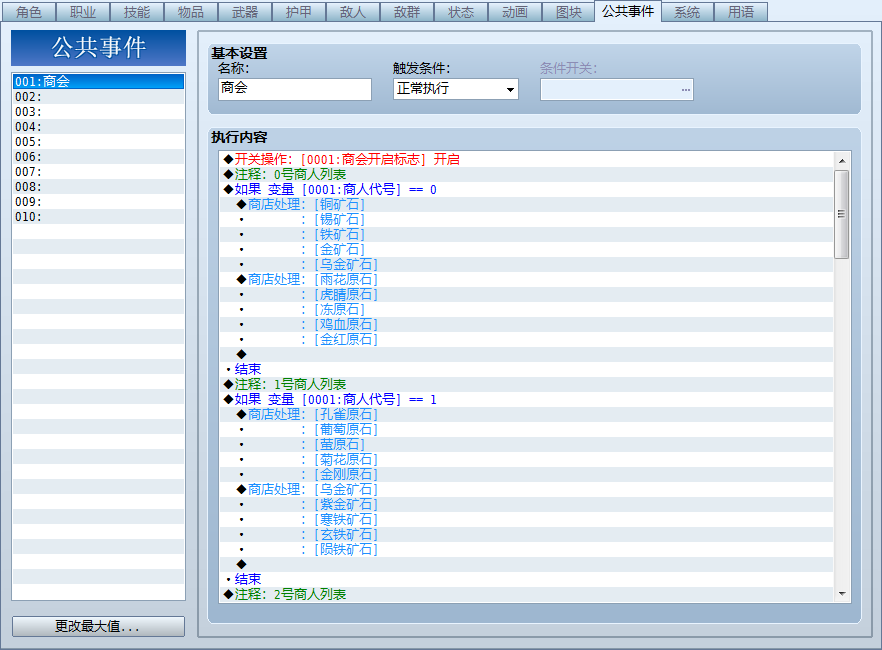Click scrollbar up arrow in 执行内容
The height and width of the screenshot is (650, 882).
coord(842,161)
